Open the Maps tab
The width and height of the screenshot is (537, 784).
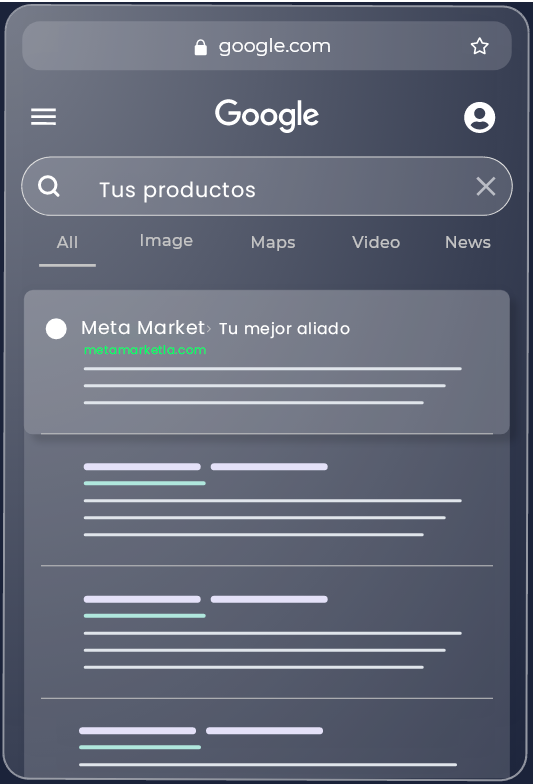pyautogui.click(x=273, y=242)
